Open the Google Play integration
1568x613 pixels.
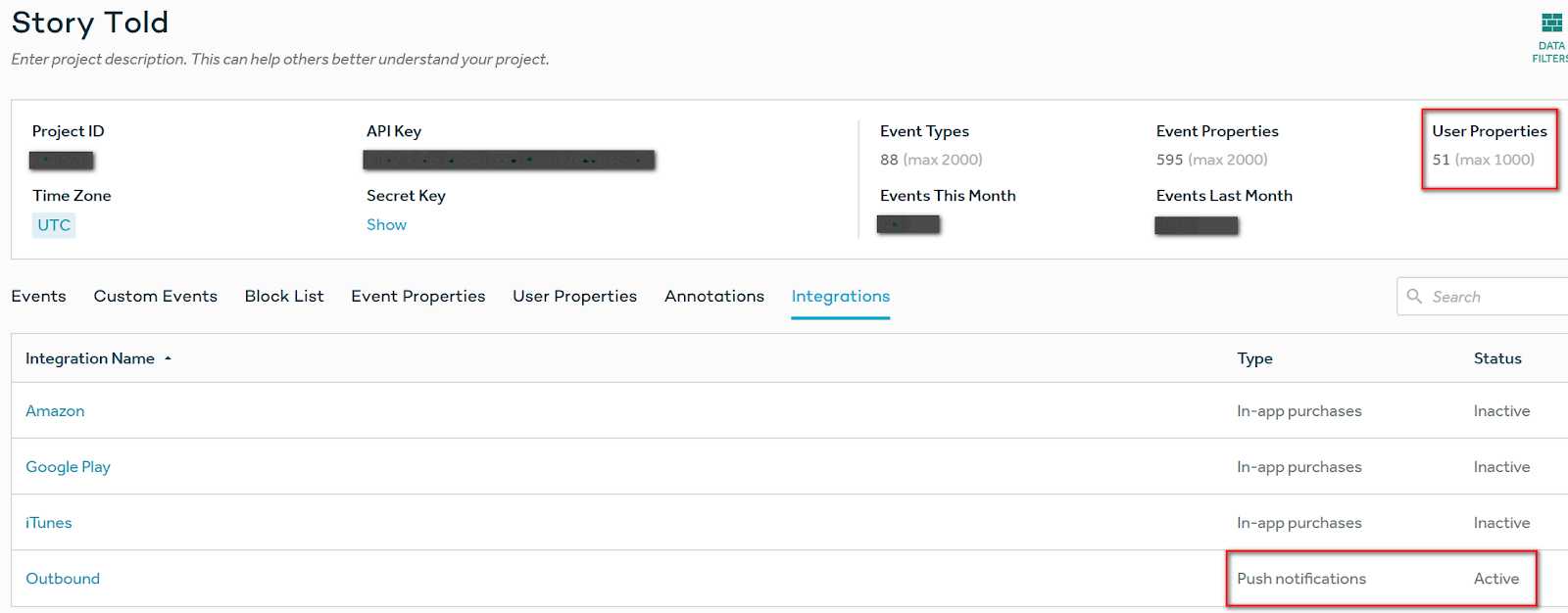68,467
